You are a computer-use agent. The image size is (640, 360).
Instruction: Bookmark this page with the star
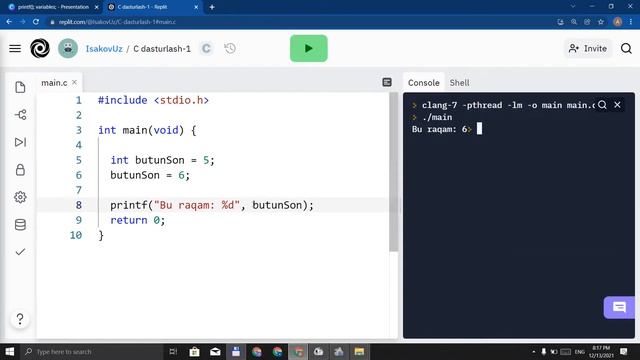coord(601,22)
